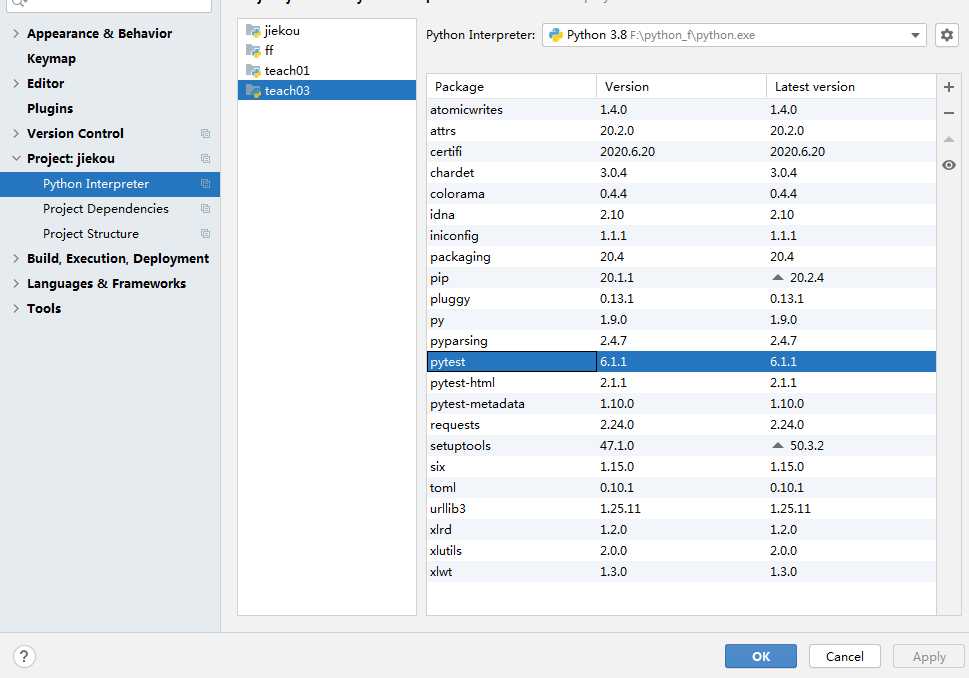Select the urllib3 package row
Viewport: 969px width, 678px height.
[x=681, y=509]
